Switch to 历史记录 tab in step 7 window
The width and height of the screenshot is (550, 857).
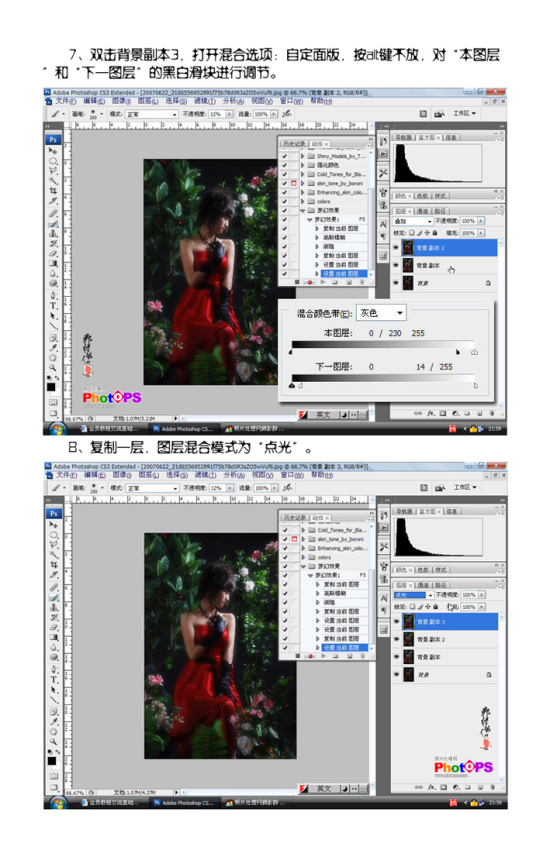point(294,144)
